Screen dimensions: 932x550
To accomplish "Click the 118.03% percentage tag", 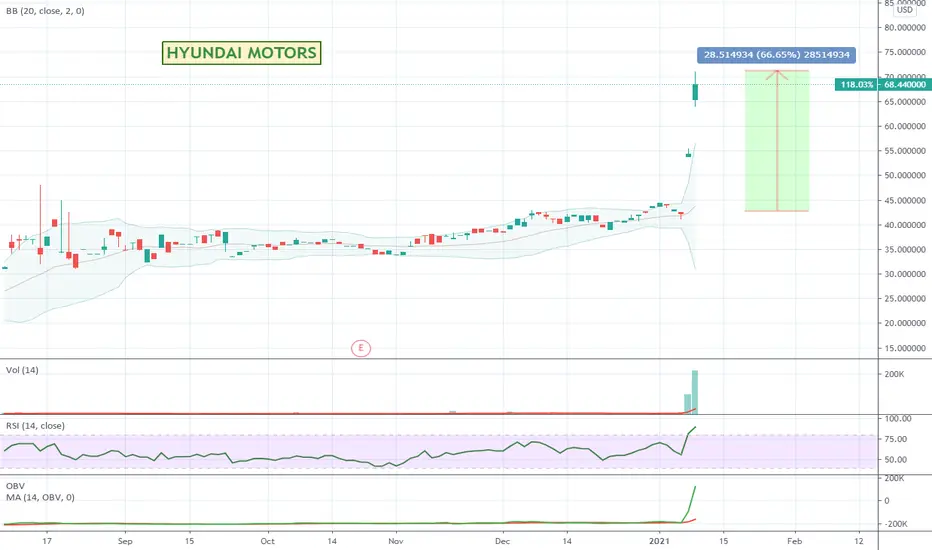I will pos(857,84).
